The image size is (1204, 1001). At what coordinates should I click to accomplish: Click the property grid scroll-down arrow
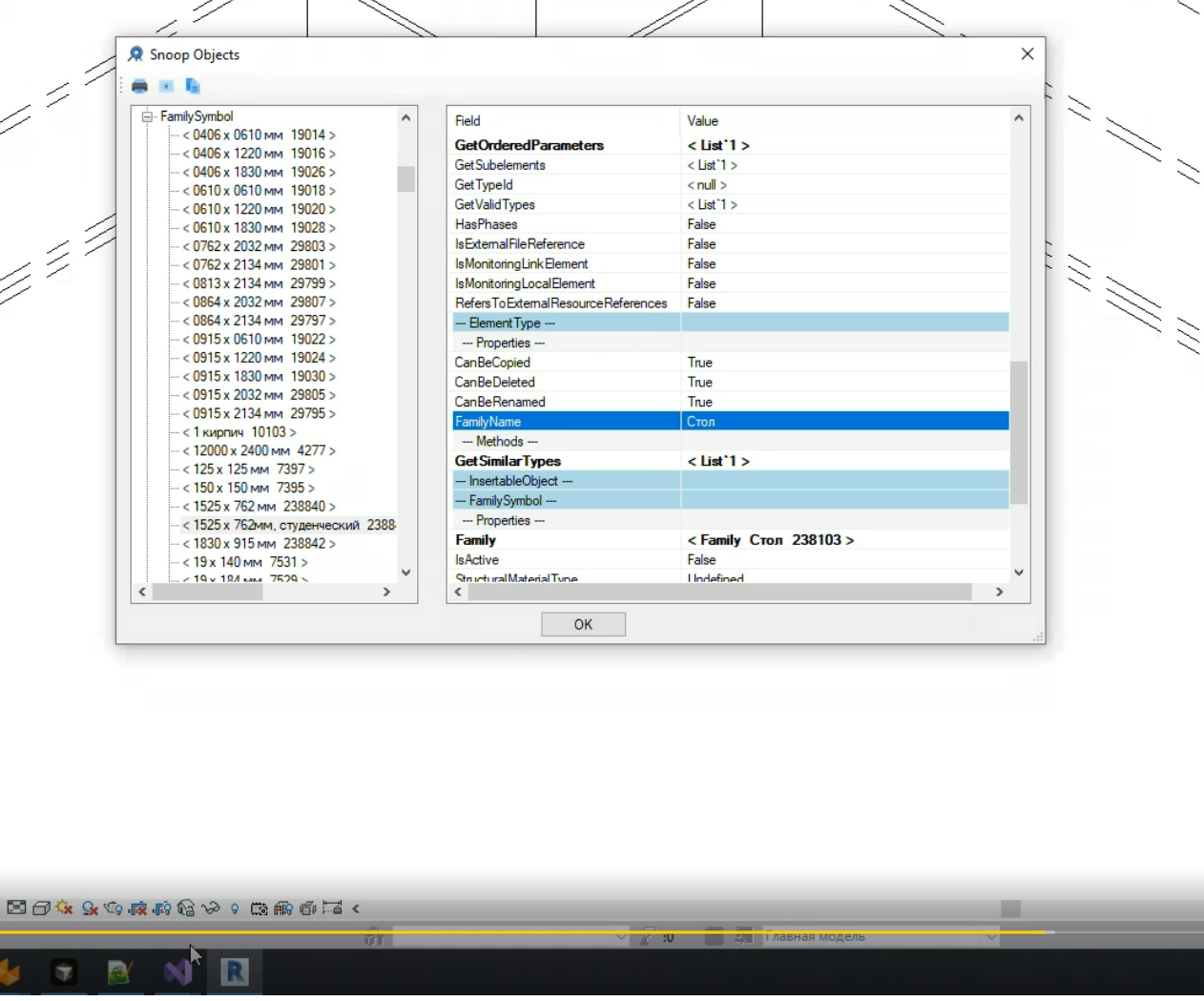pyautogui.click(x=1019, y=573)
